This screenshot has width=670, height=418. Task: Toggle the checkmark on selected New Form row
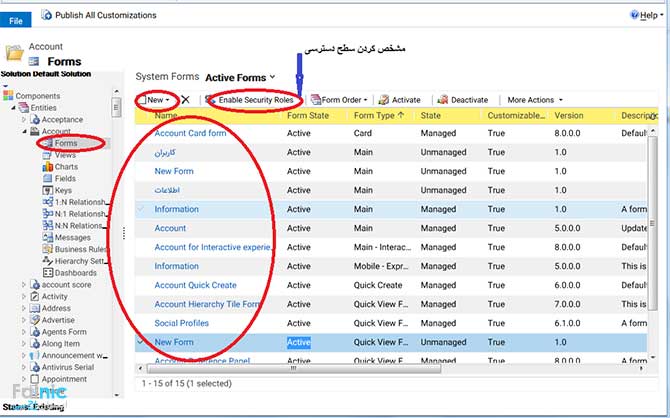(x=141, y=342)
